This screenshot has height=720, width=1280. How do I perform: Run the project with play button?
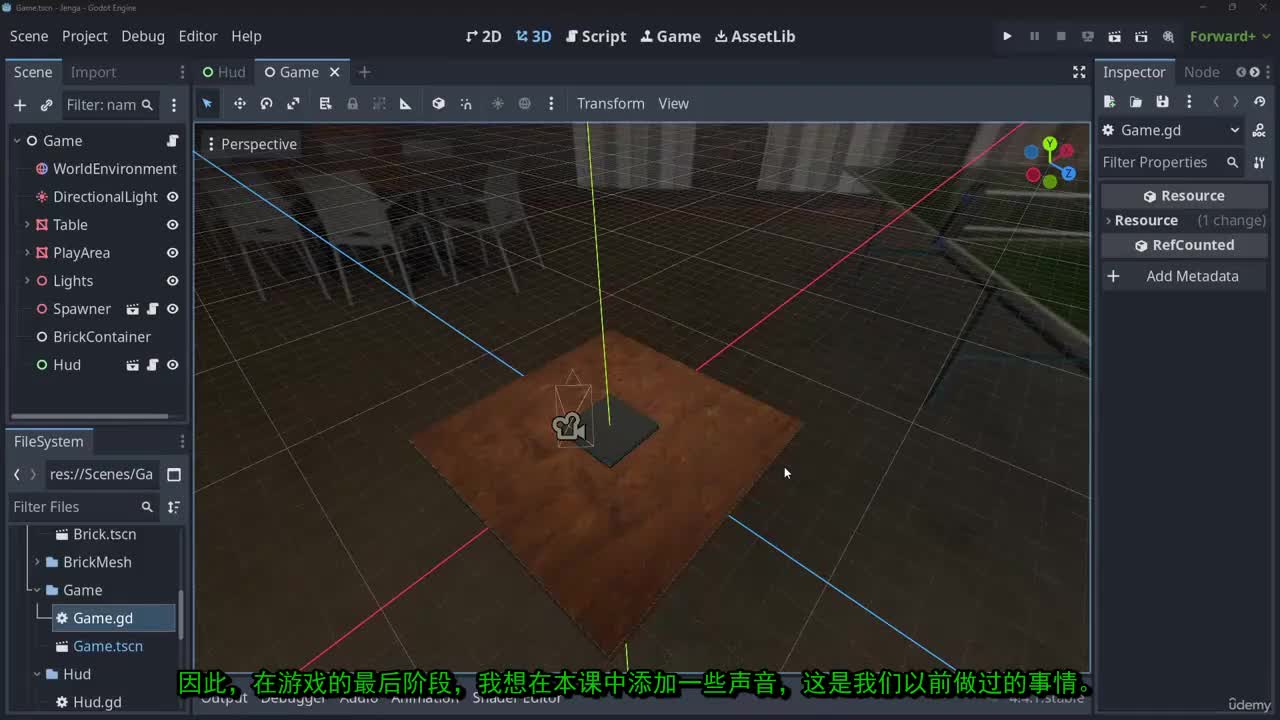point(1007,36)
